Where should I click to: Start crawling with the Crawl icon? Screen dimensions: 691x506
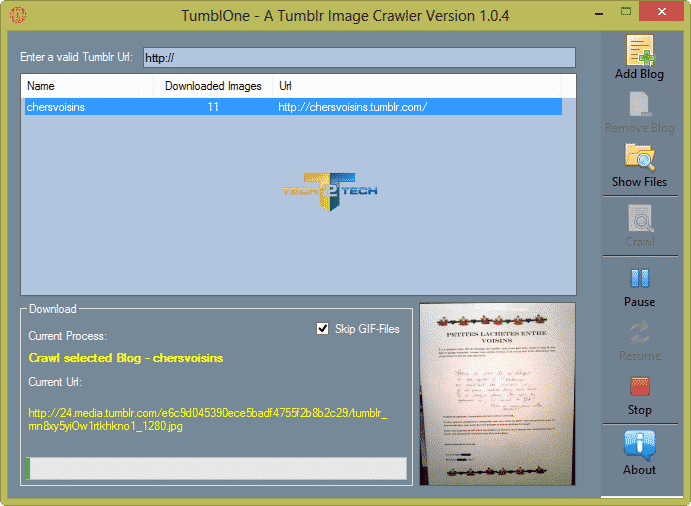(639, 220)
